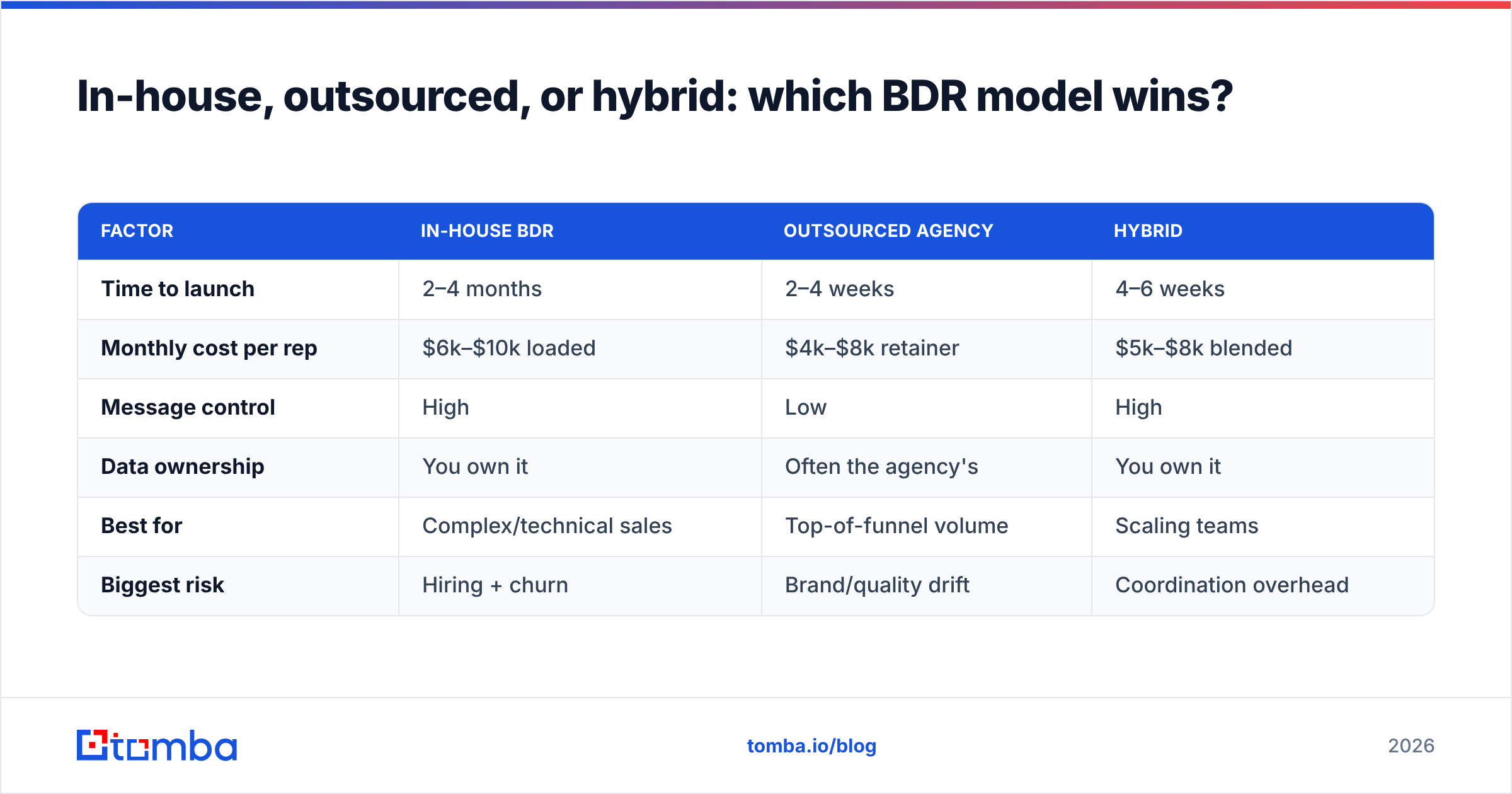This screenshot has height=794, width=1512.
Task: Click the '$6k–$10k loaded' cell
Action: (509, 348)
